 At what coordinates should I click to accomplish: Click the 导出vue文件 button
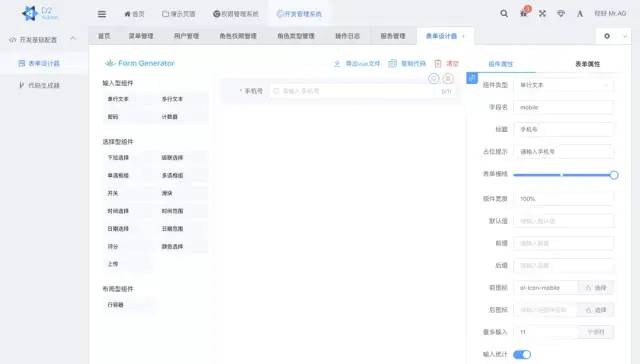357,64
